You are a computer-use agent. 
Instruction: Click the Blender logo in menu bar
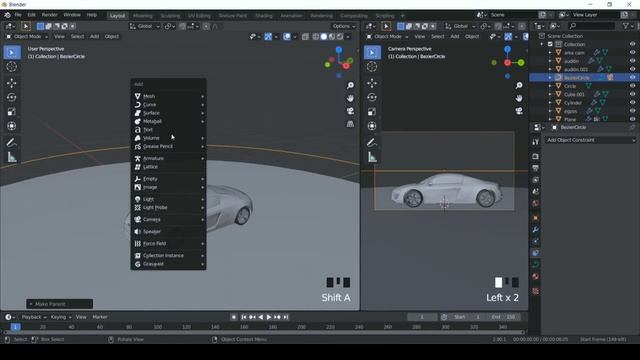click(7, 15)
